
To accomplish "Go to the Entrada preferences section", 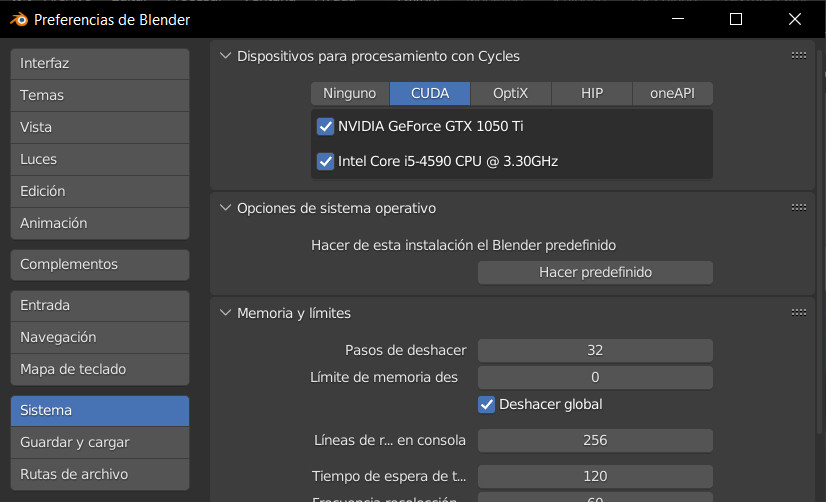I will coord(100,306).
